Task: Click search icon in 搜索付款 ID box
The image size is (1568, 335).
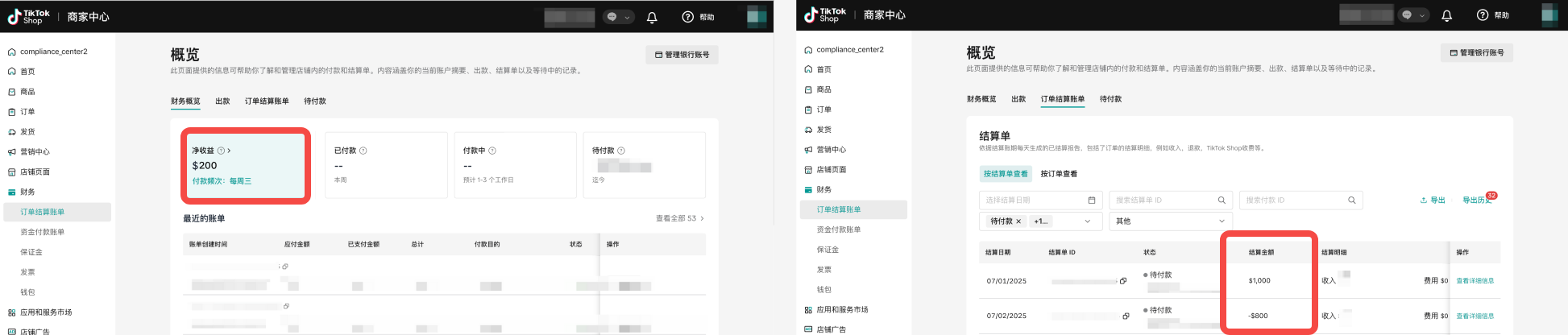Action: (1352, 201)
